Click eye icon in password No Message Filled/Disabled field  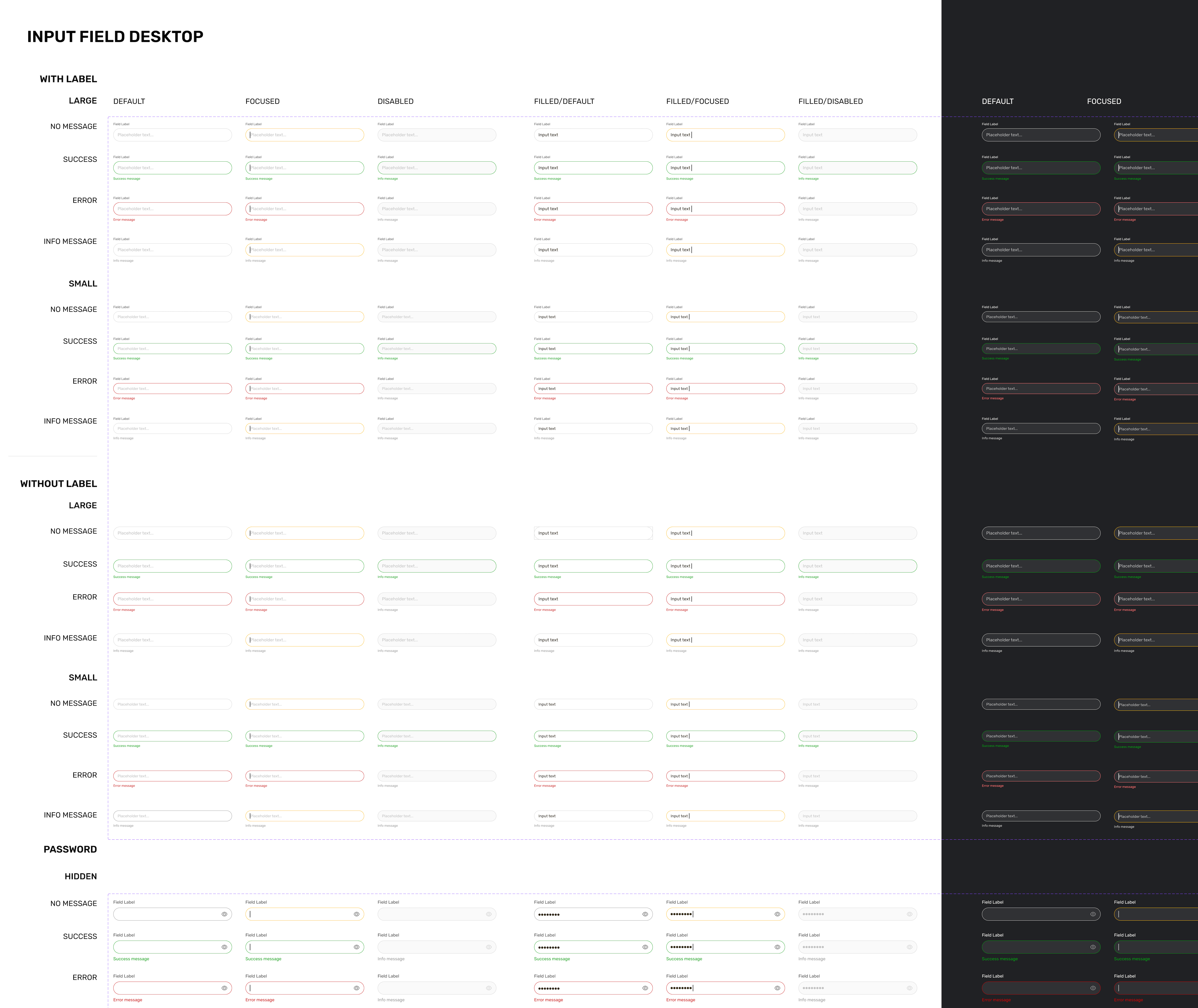(910, 914)
